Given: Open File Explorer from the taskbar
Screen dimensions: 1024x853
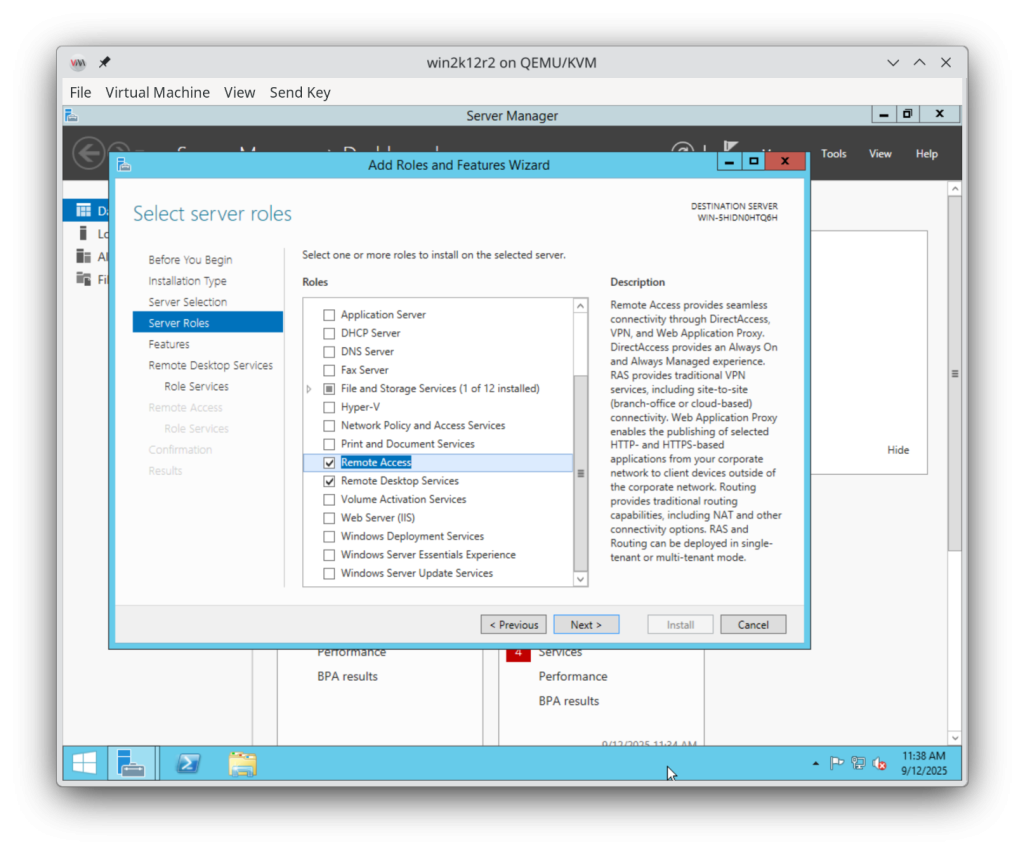Looking at the screenshot, I should coord(242,763).
